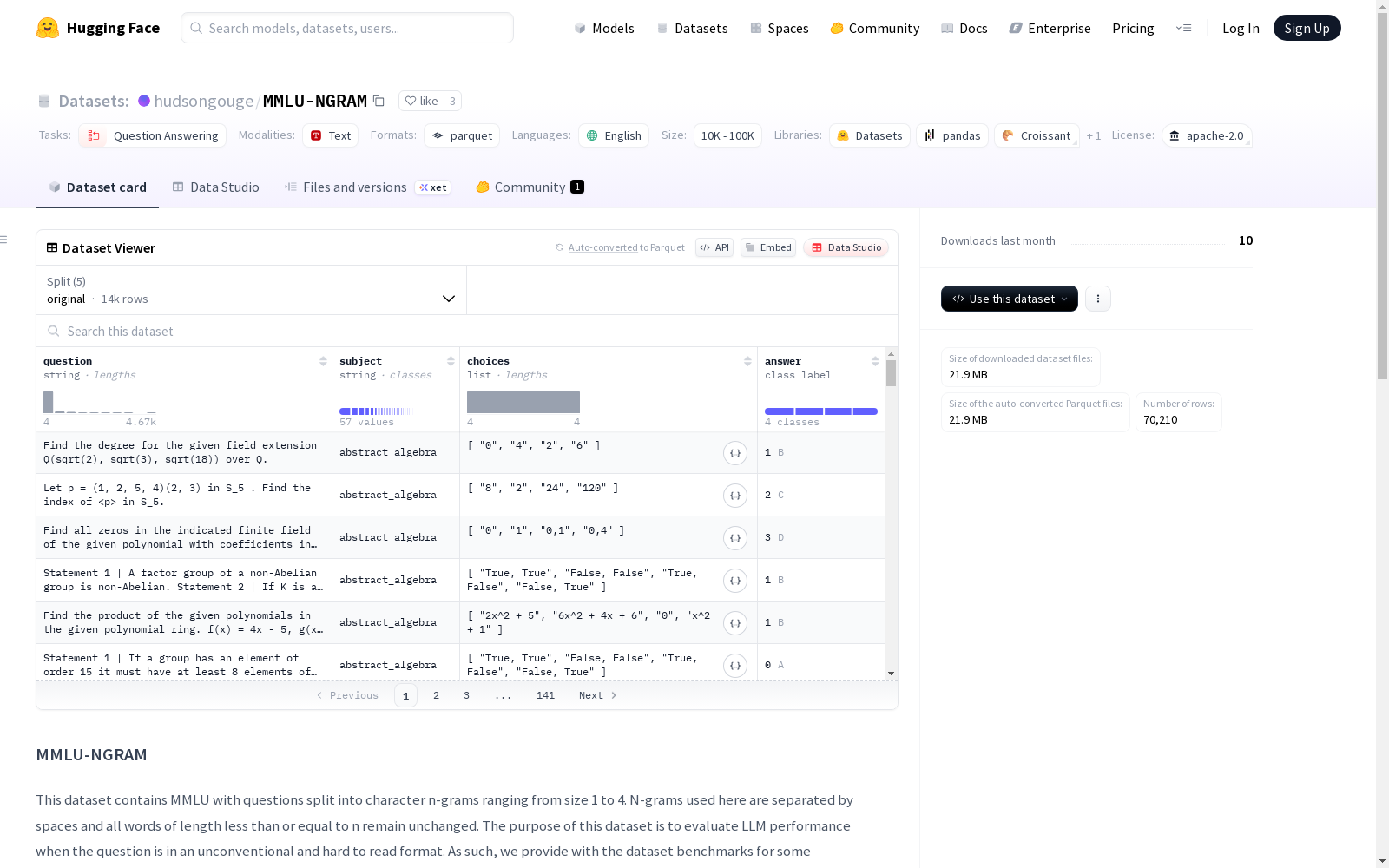Click the English language tag
This screenshot has height=868, width=1389.
(614, 135)
